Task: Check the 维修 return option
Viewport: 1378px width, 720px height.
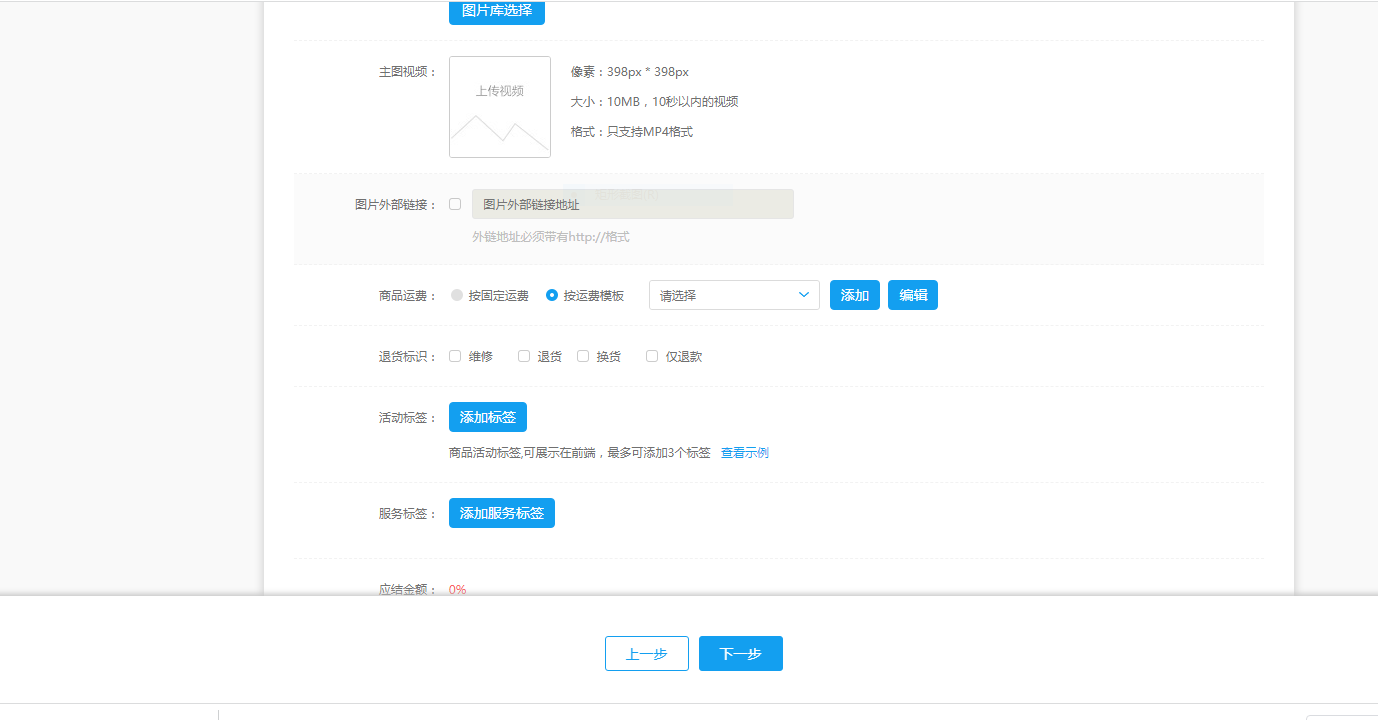Action: click(455, 356)
